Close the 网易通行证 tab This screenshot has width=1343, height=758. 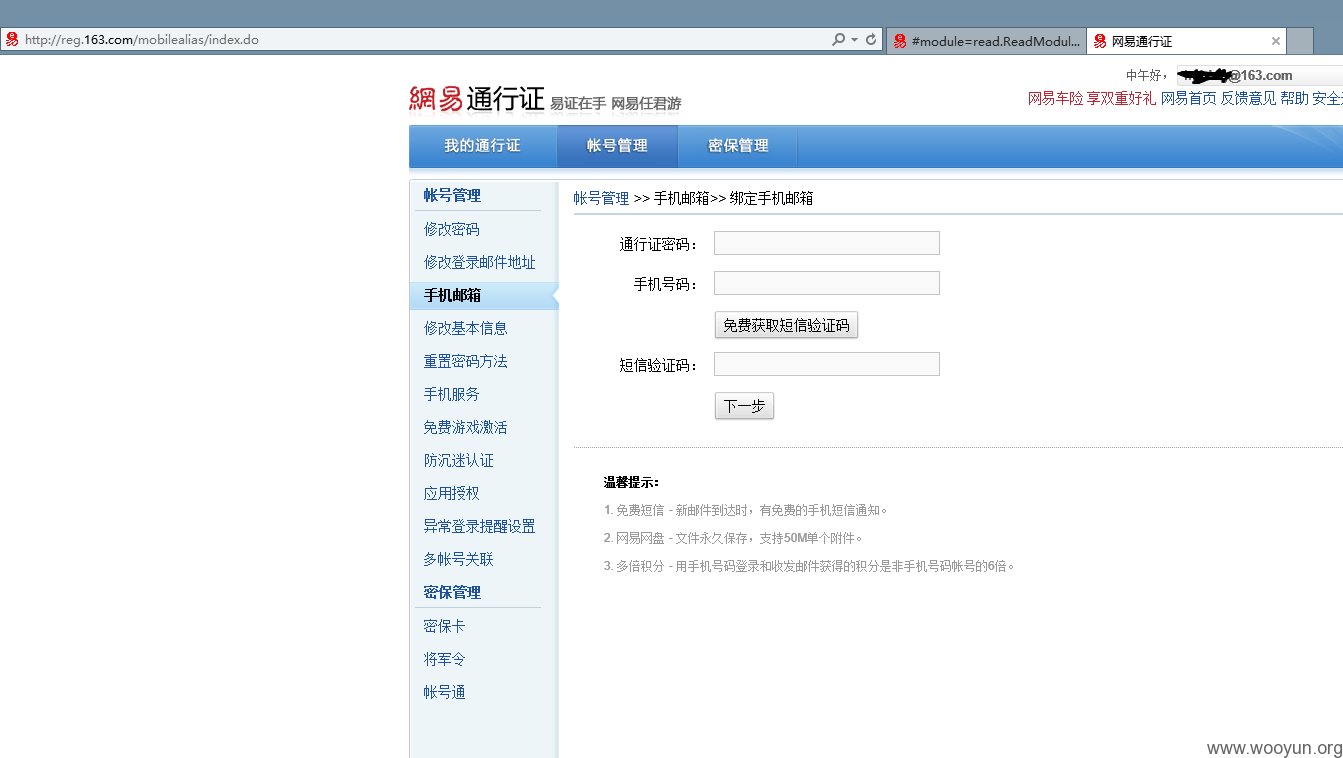(1276, 41)
